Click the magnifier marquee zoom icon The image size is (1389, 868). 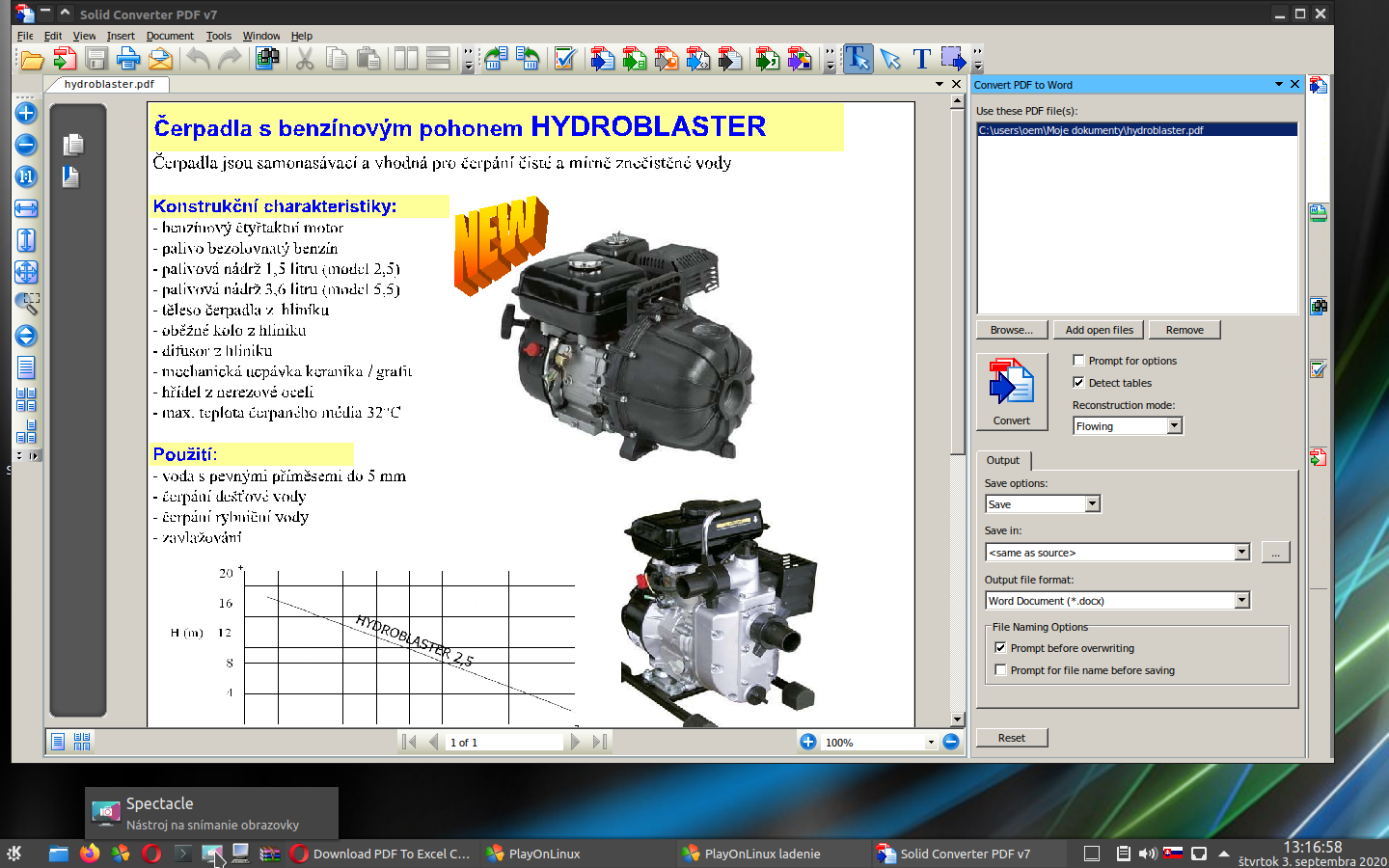26,304
